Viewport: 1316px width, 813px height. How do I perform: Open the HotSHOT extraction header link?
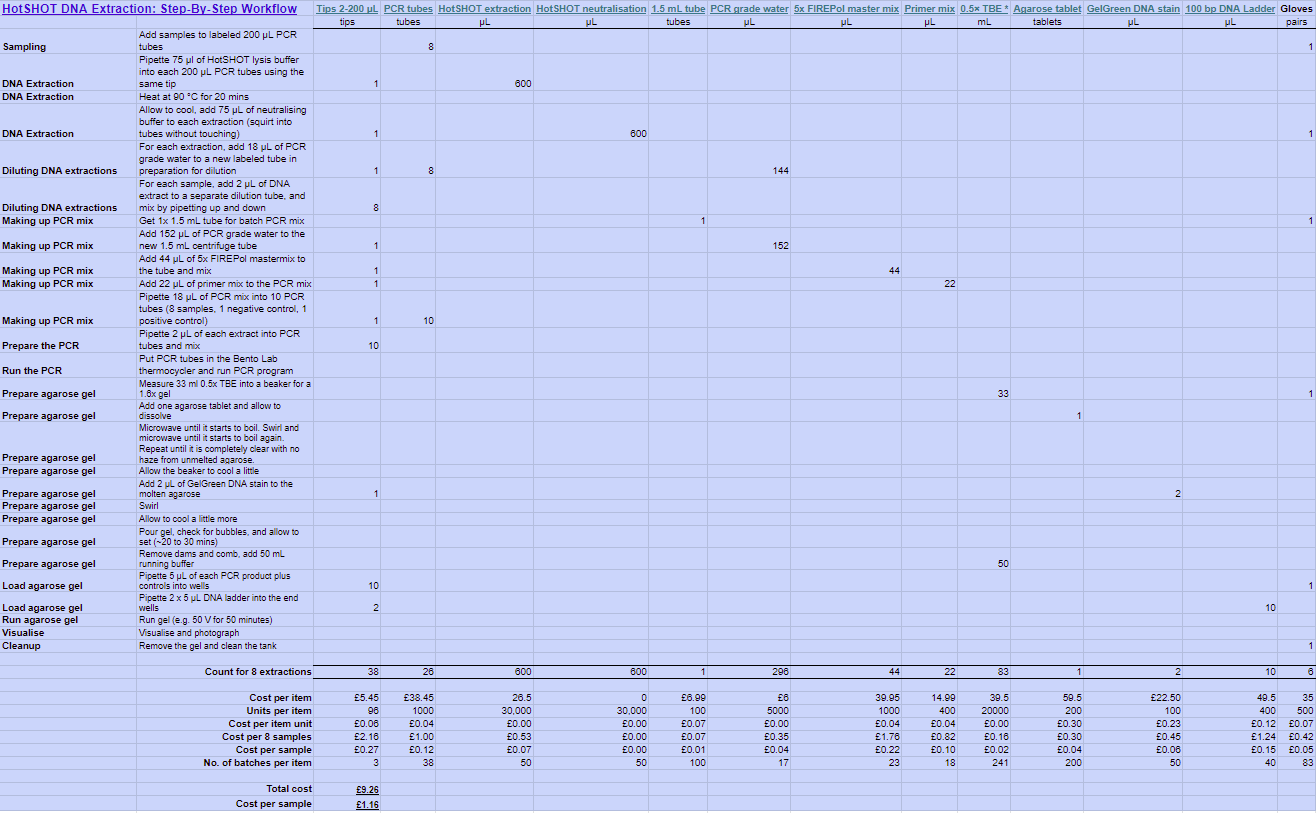[x=484, y=9]
